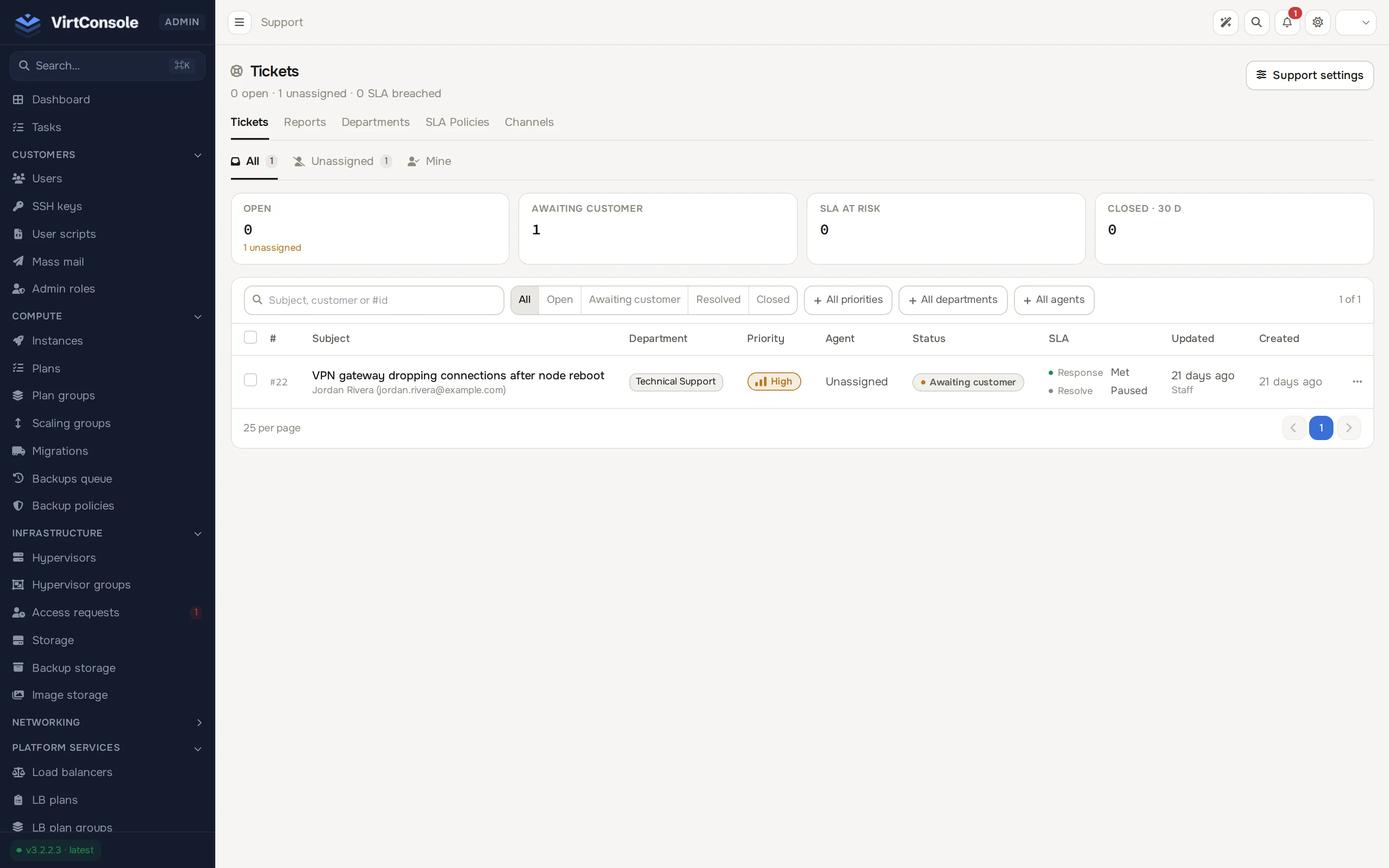Collapse the Infrastructure sidebar section
Image resolution: width=1389 pixels, height=868 pixels.
(107, 533)
